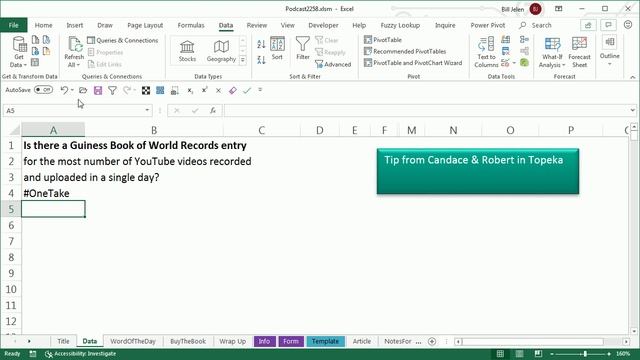Click the formula bar input field
The image size is (640, 360).
pyautogui.click(x=426, y=111)
